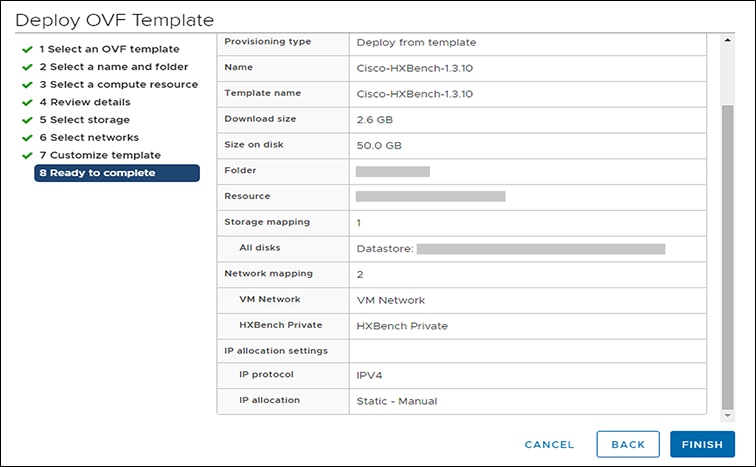Cancel the OVF deployment wizard
Screen dimensions: 756x467
point(549,444)
